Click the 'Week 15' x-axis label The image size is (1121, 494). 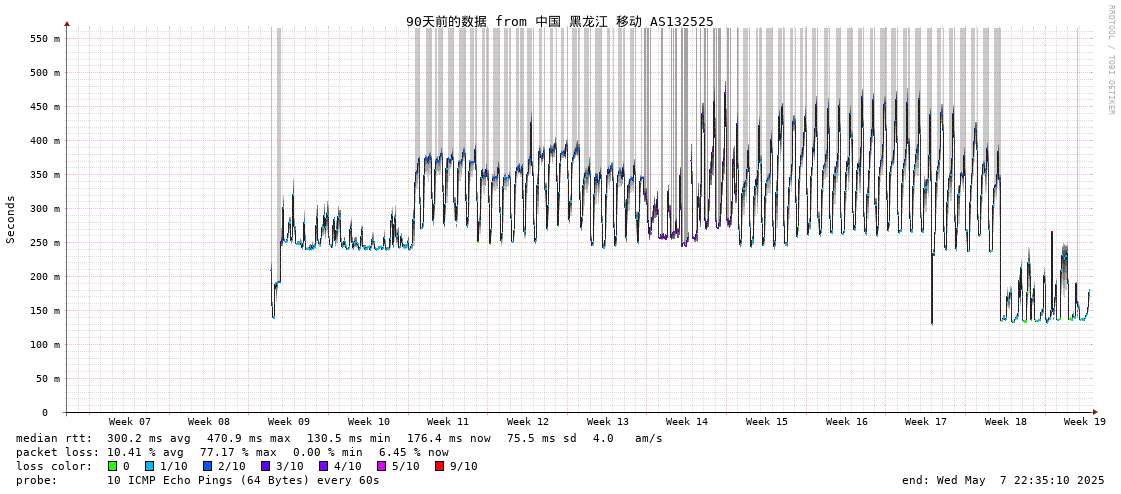point(767,422)
